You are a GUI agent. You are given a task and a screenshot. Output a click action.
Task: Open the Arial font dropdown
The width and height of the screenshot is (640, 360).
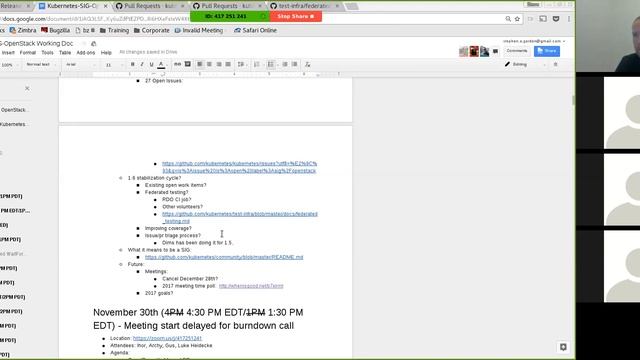tap(81, 64)
